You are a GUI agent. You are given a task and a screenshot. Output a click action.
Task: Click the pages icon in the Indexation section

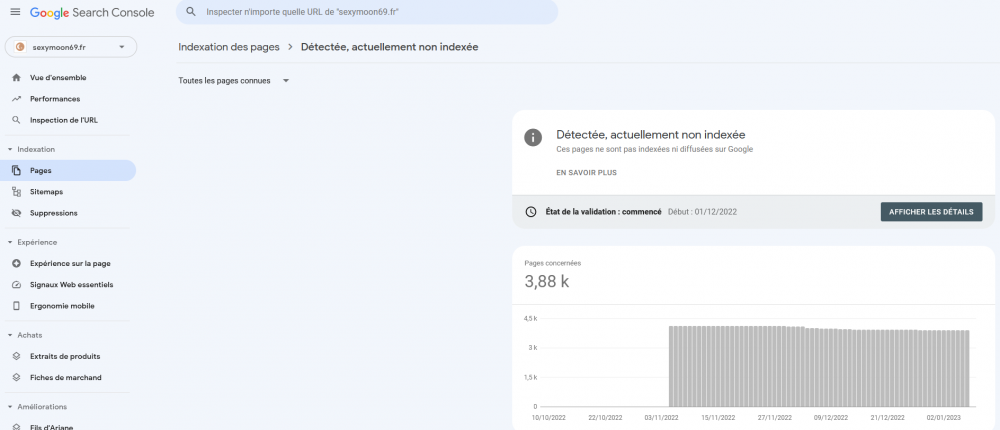(x=17, y=170)
